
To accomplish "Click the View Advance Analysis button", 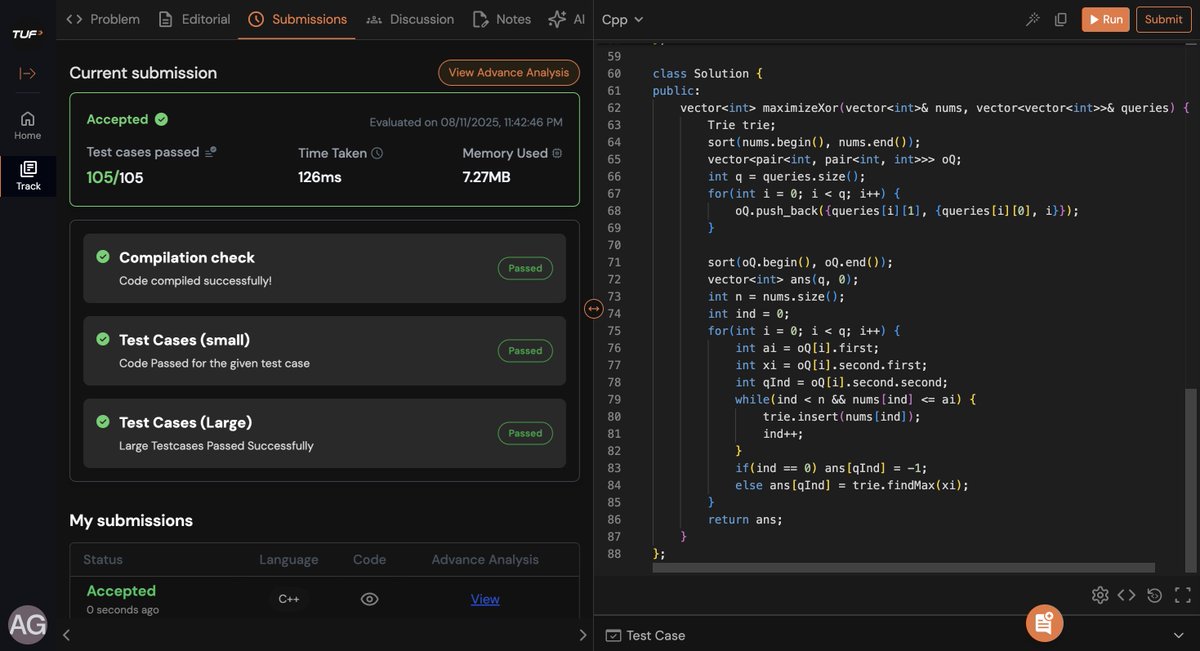I will [x=509, y=72].
